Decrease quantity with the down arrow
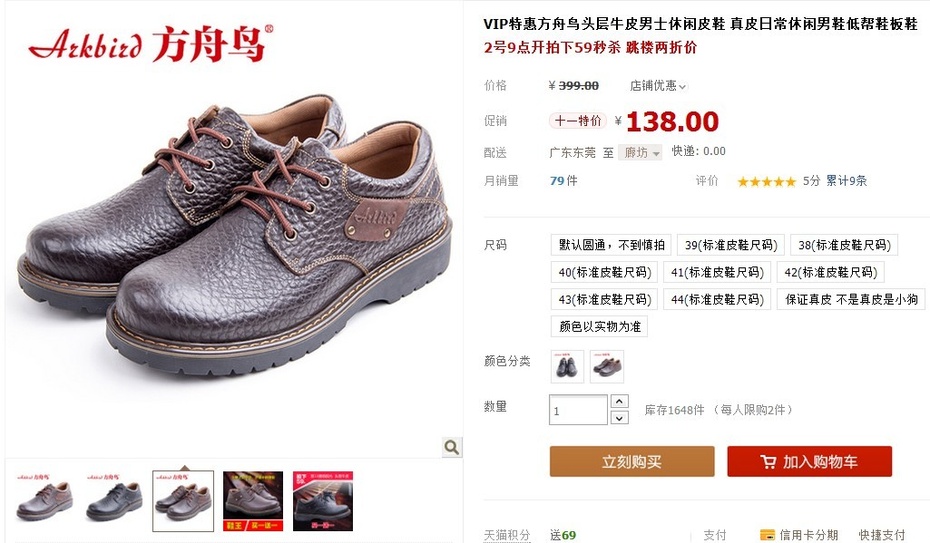930x543 pixels. [x=619, y=418]
